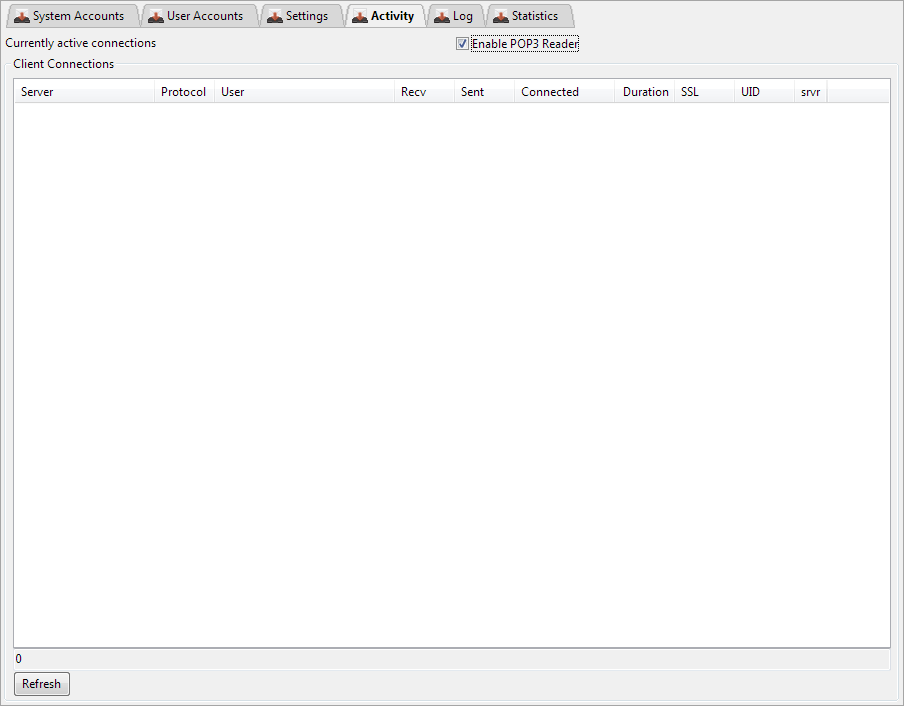The image size is (904, 706).
Task: Sort by Connected column header
Action: click(x=564, y=92)
